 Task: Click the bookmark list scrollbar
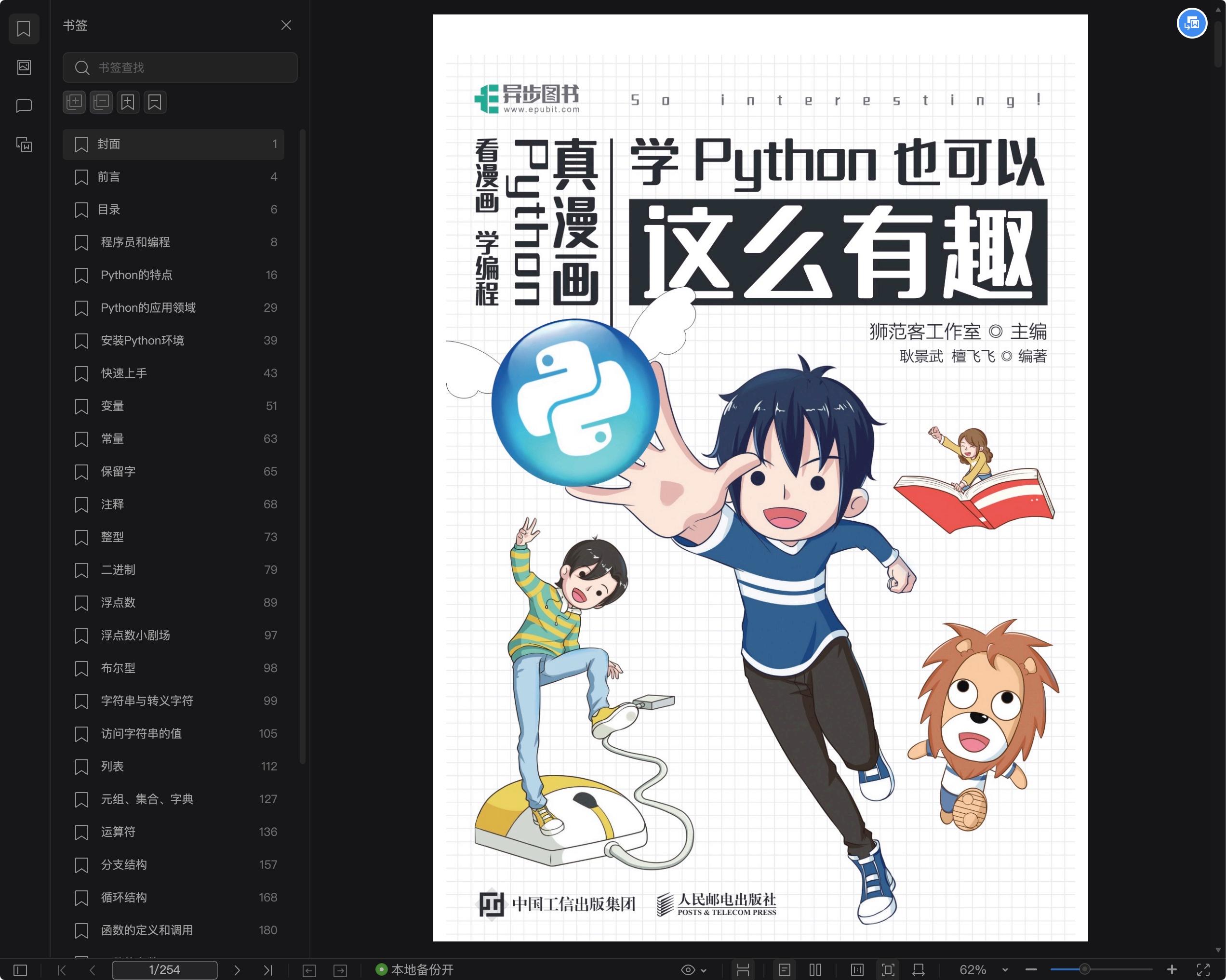coord(303,447)
